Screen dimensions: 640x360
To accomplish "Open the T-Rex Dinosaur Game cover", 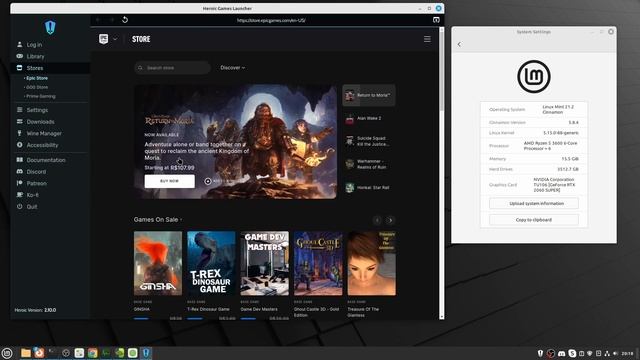I will [211, 263].
